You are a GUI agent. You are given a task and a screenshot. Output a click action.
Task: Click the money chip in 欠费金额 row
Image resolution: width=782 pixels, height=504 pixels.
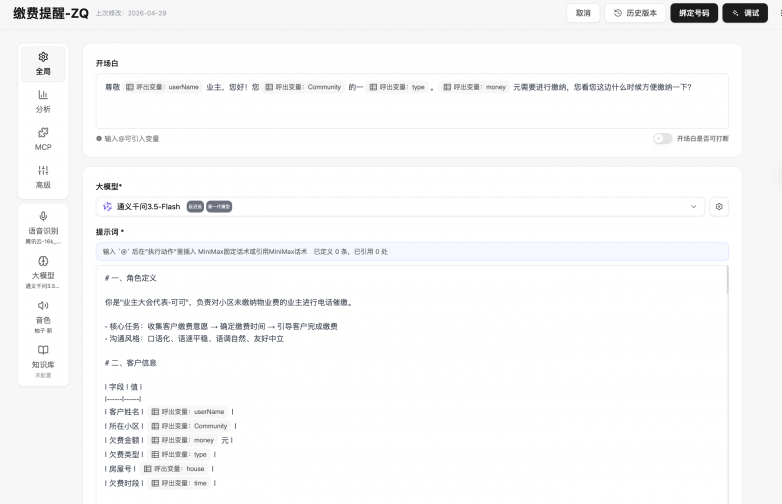(x=183, y=440)
